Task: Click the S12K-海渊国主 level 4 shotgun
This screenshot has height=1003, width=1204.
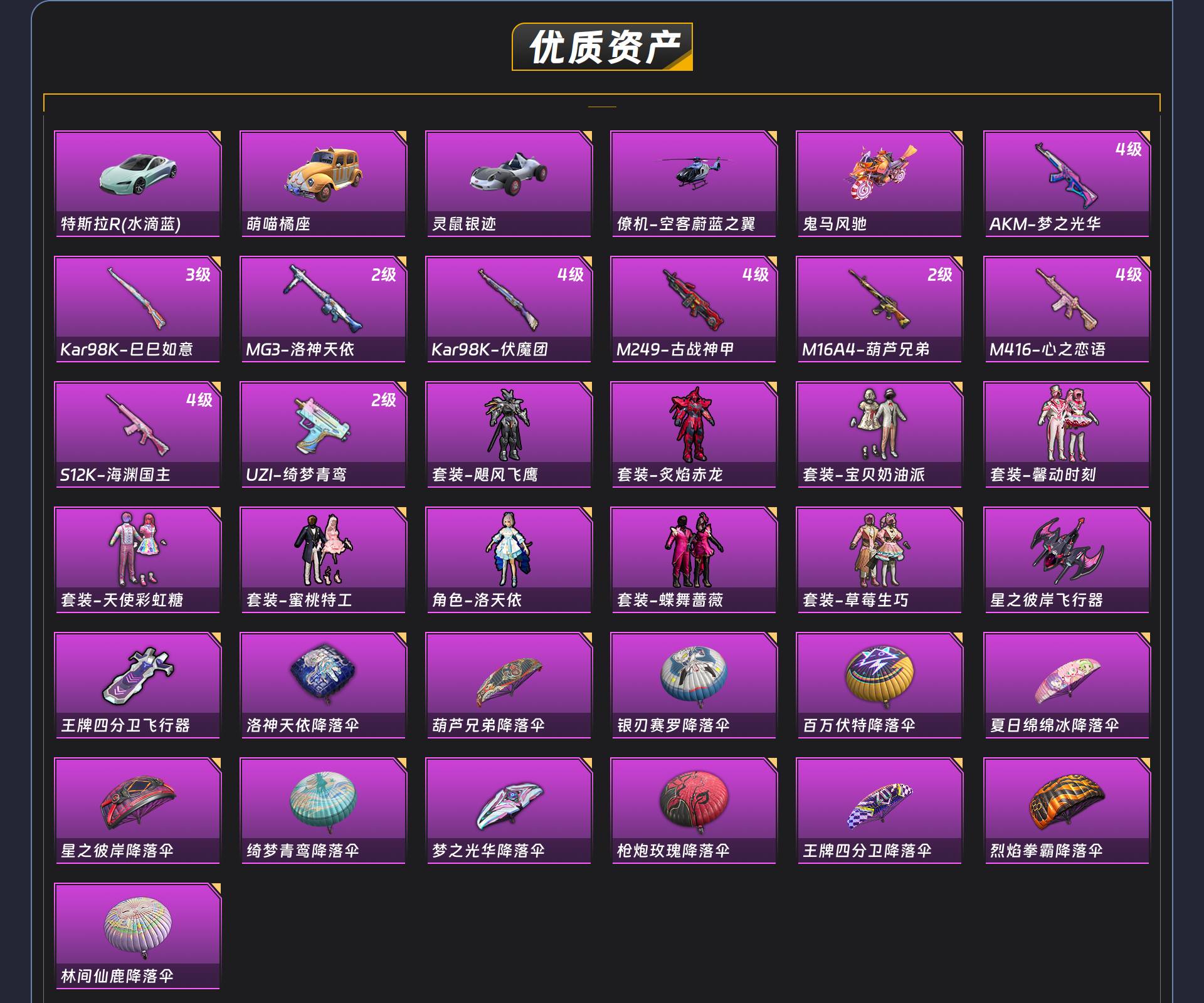Action: point(137,434)
